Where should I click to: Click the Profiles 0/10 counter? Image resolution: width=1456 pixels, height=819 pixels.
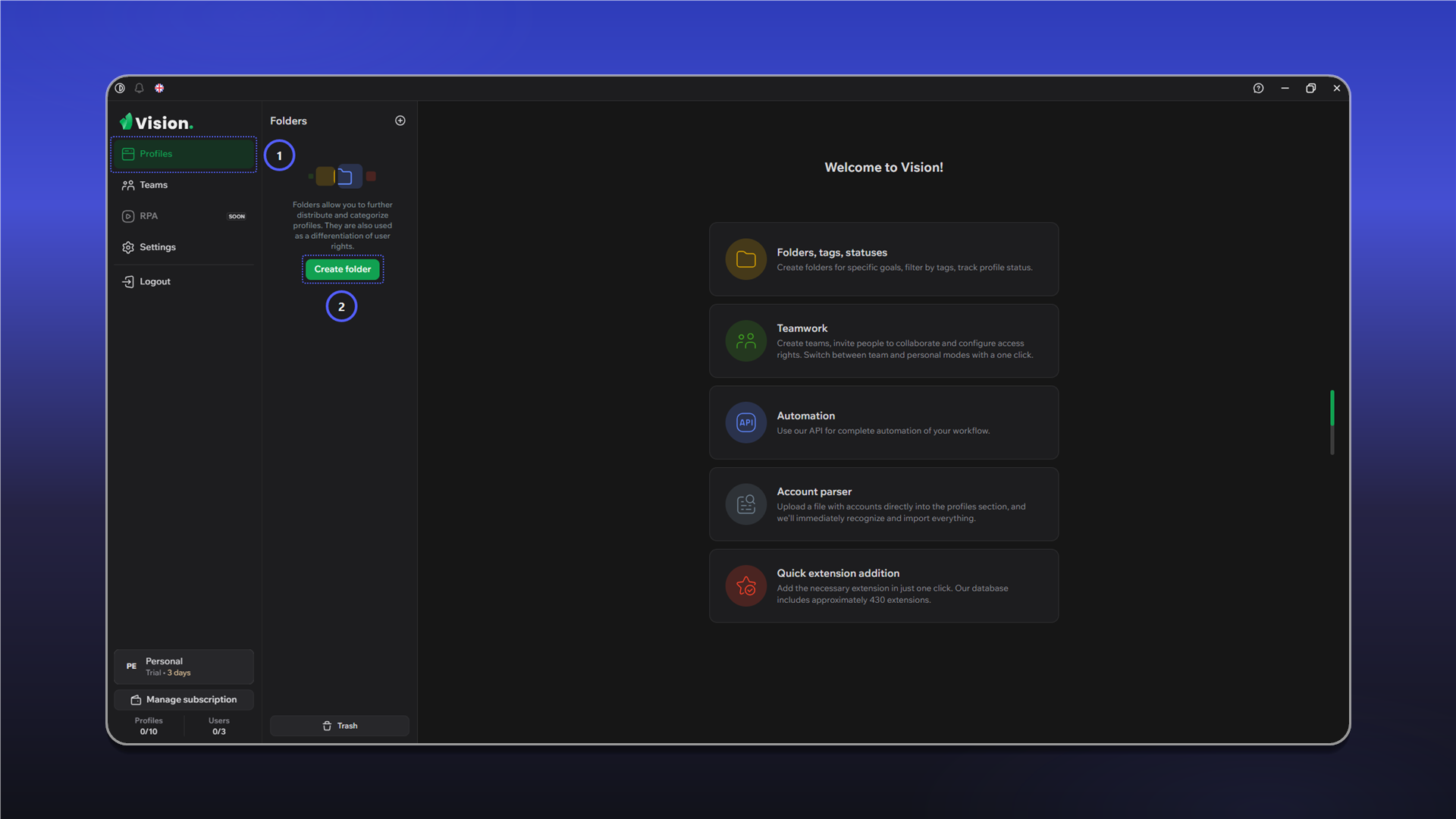point(149,726)
